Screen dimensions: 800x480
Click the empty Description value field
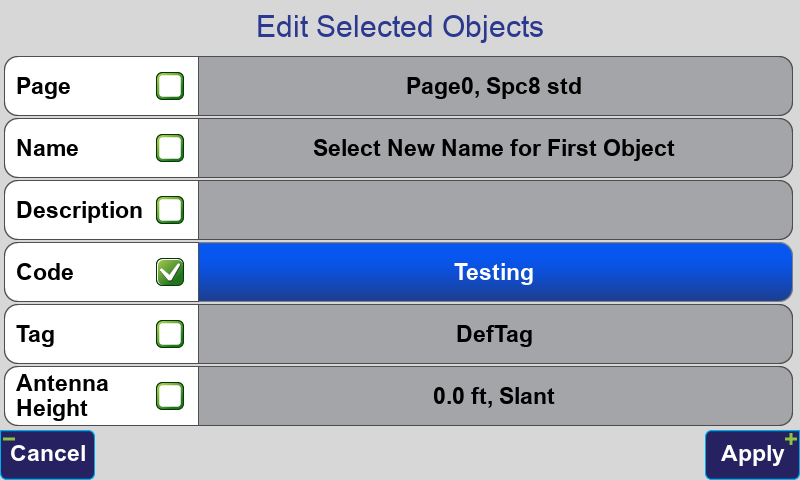tap(495, 210)
